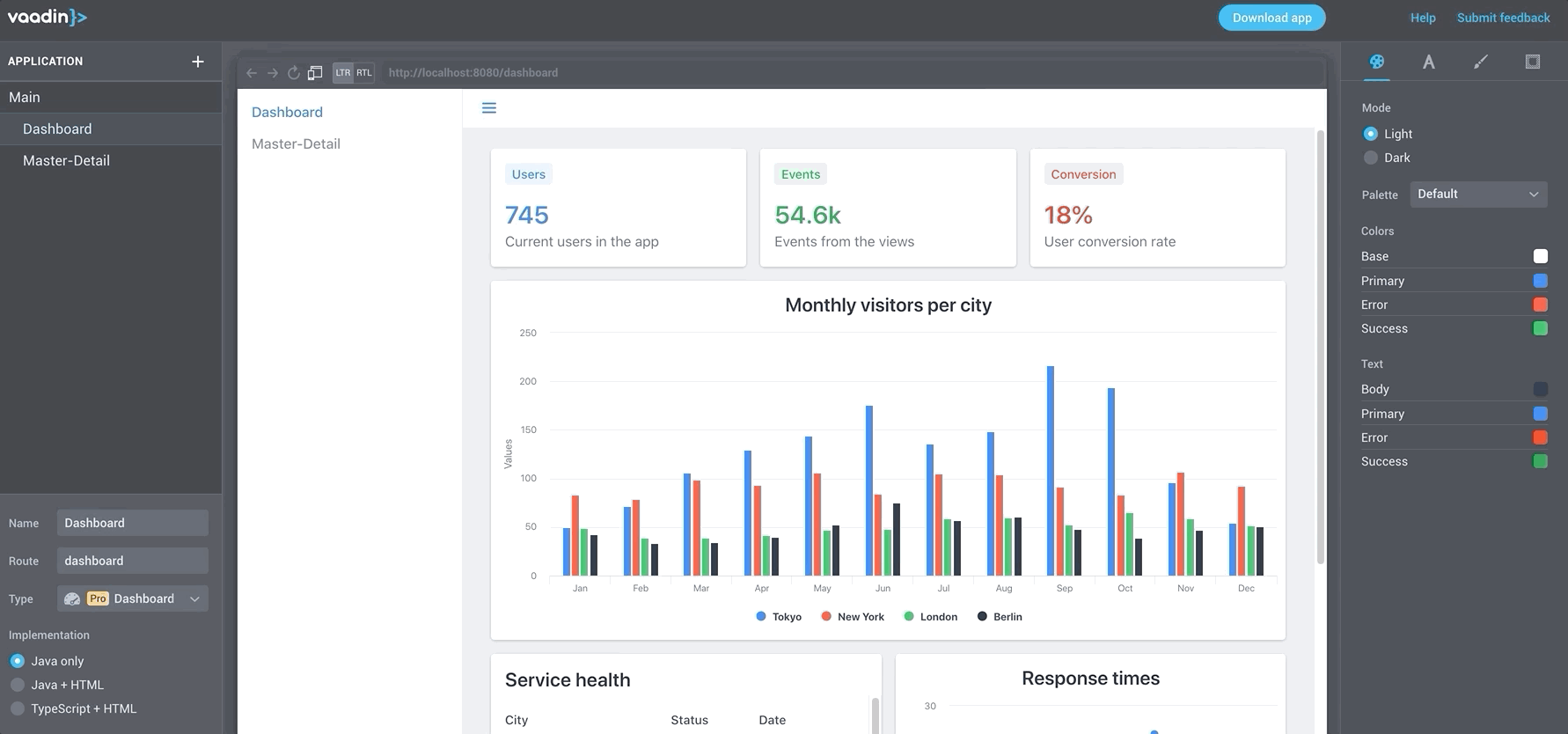
Task: Add a new application view with plus icon
Action: (198, 62)
